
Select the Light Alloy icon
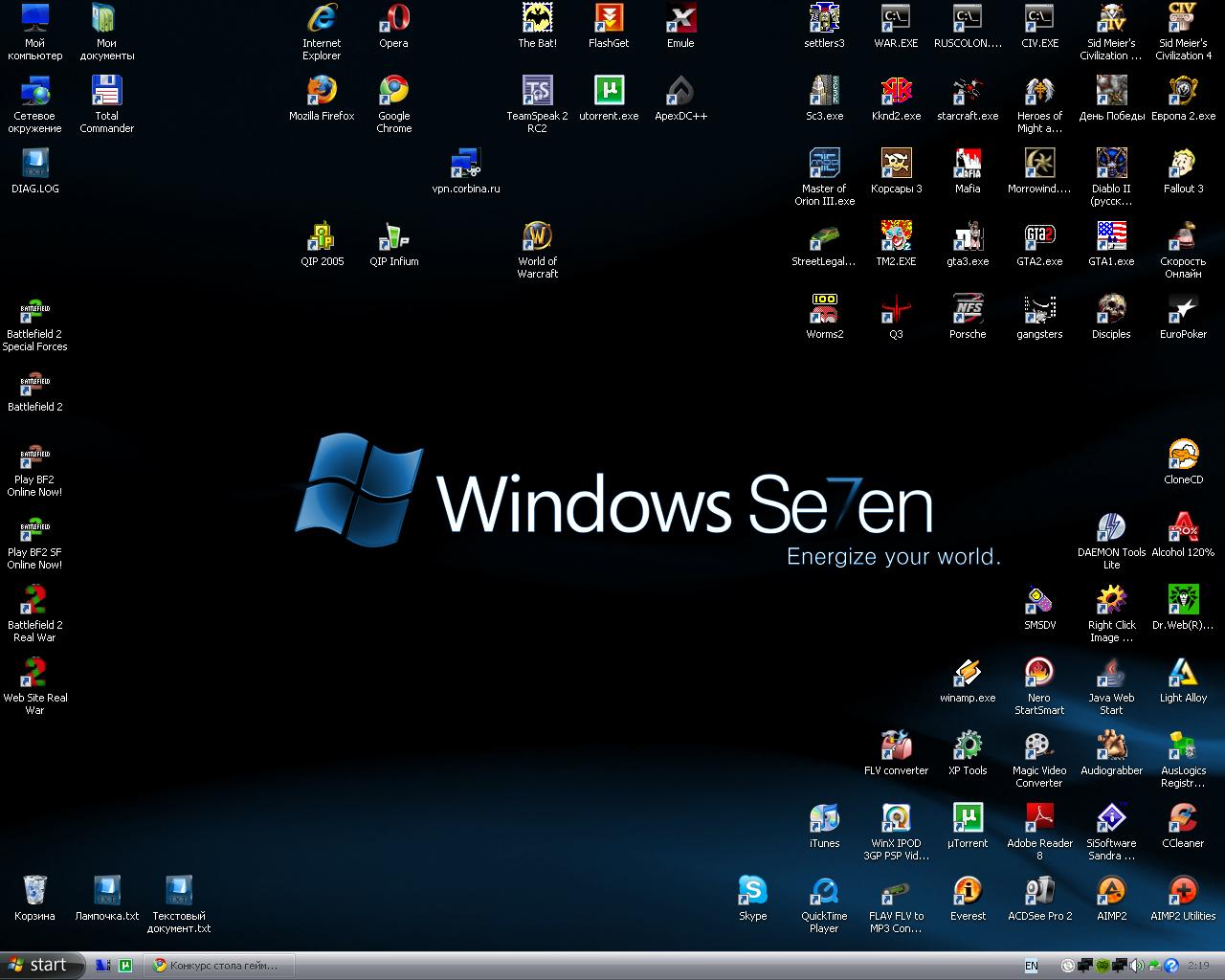click(1183, 673)
